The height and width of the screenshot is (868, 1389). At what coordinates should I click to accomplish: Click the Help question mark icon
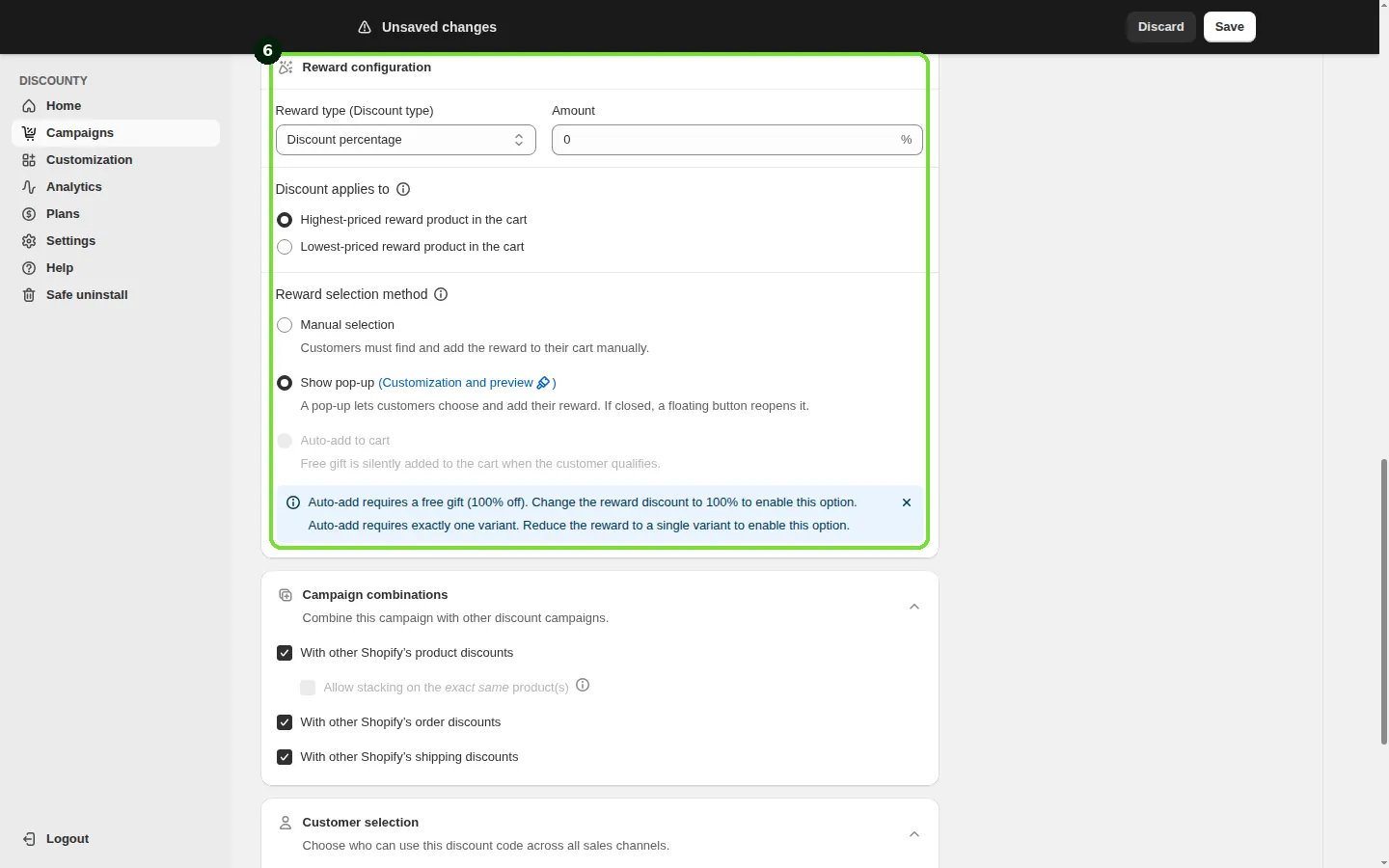(29, 268)
